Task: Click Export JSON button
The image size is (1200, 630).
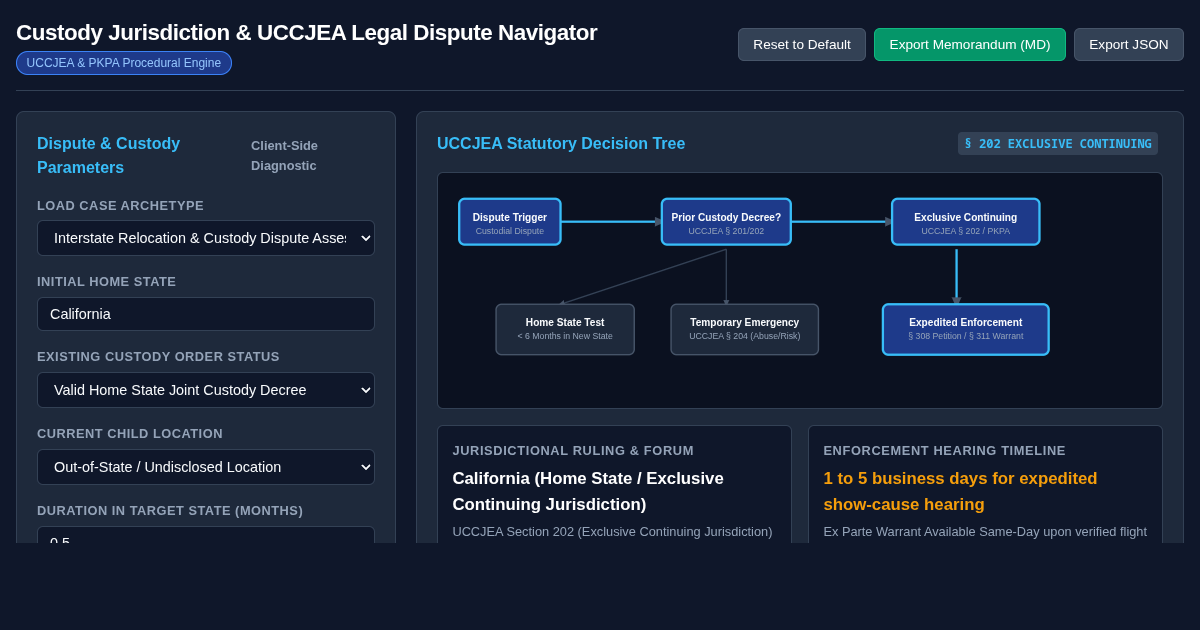Action: pos(1129,44)
